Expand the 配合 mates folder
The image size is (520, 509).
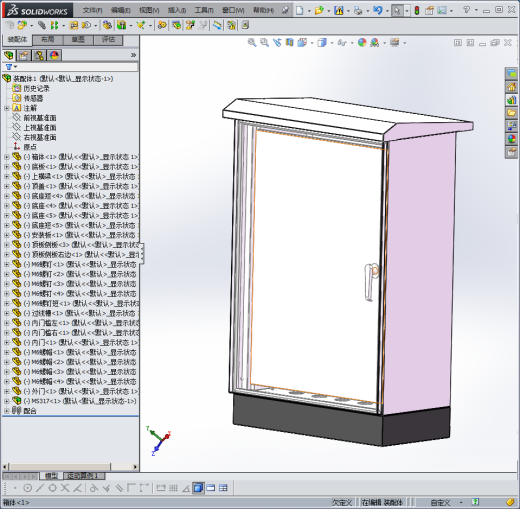pyautogui.click(x=6, y=411)
